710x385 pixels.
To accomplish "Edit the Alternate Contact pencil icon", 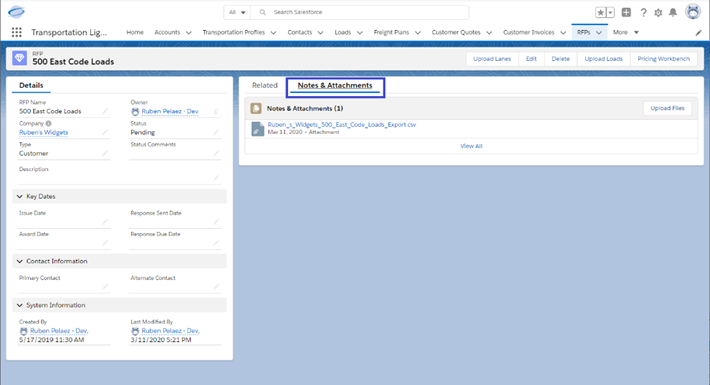I will [216, 287].
